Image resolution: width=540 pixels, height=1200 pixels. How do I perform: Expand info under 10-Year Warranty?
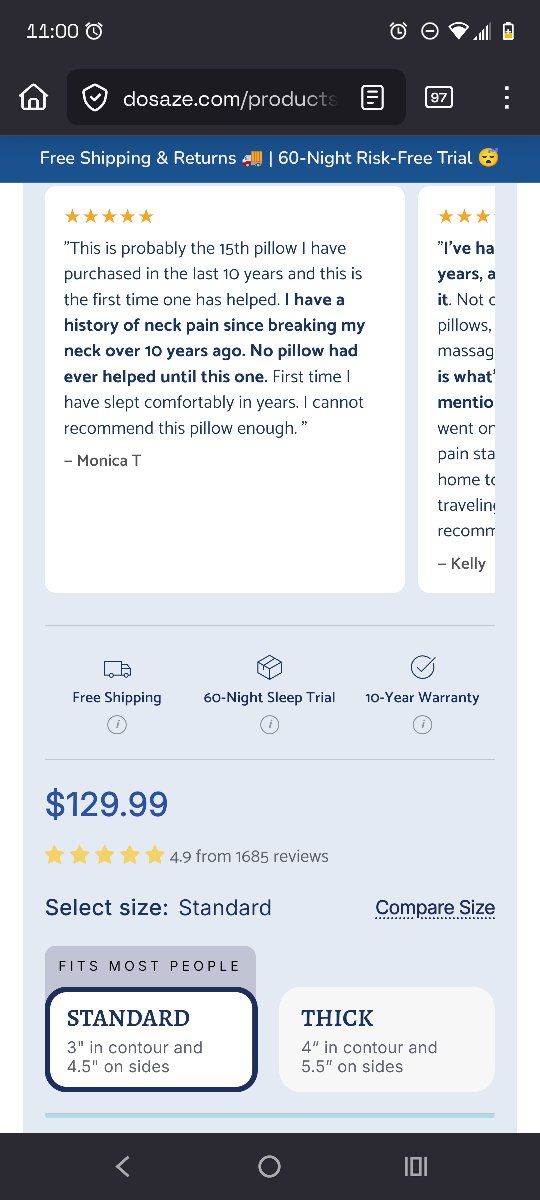coord(422,725)
